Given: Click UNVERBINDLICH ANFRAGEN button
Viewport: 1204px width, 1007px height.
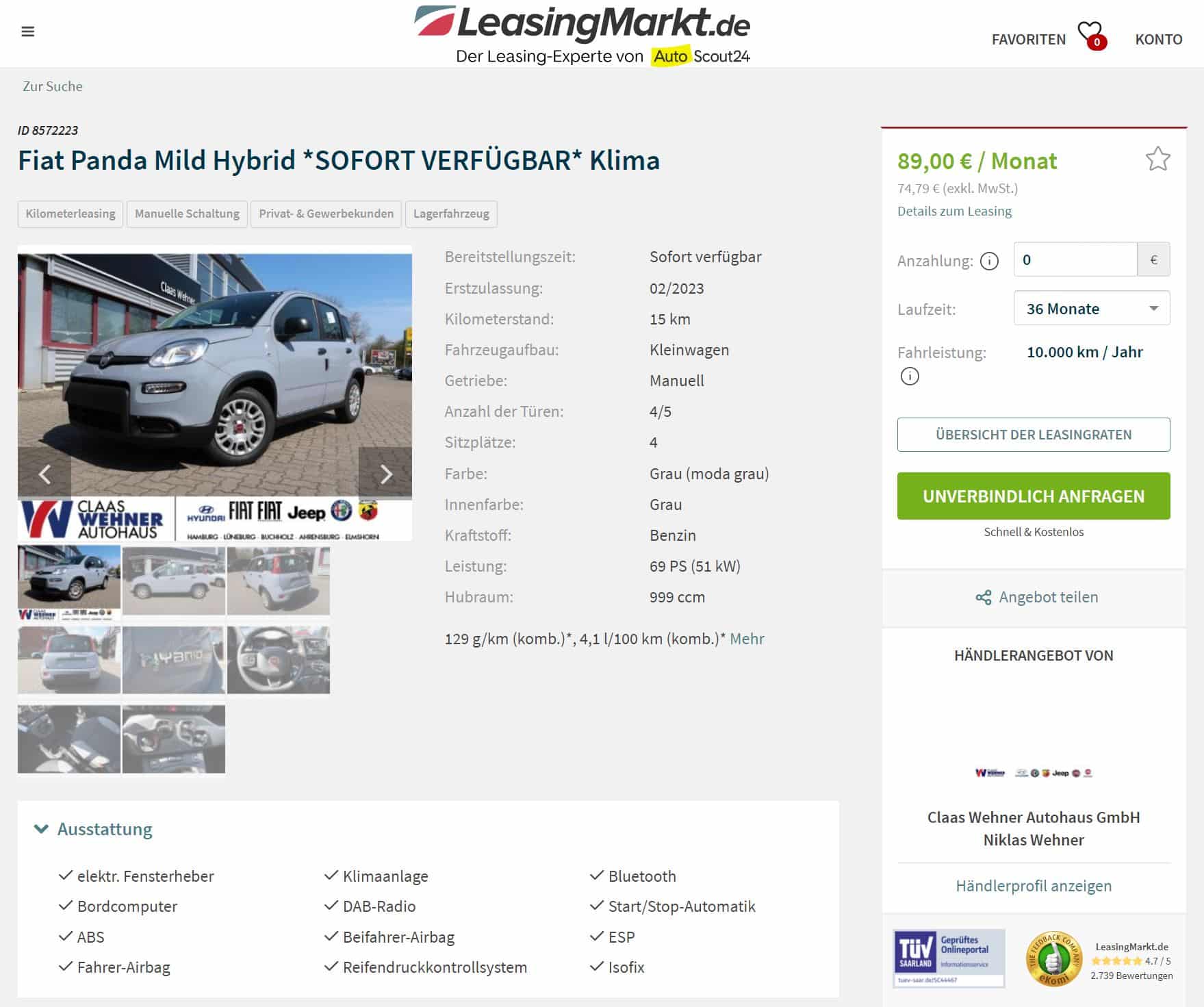Looking at the screenshot, I should click(x=1034, y=496).
